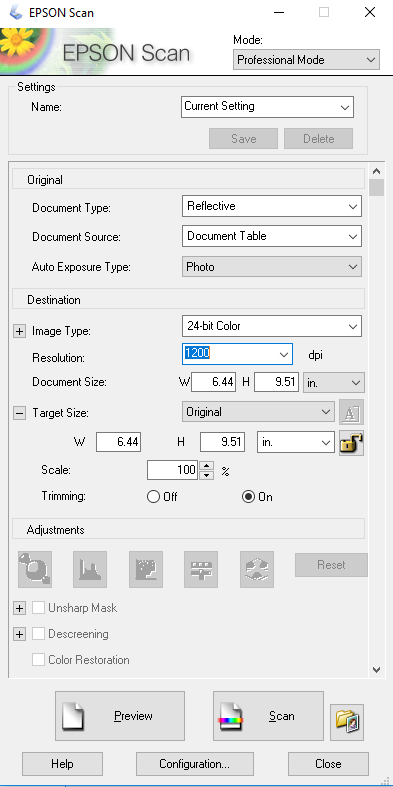Viewport: 393px width, 787px height.
Task: Open the File Save Settings folder icon
Action: [347, 722]
